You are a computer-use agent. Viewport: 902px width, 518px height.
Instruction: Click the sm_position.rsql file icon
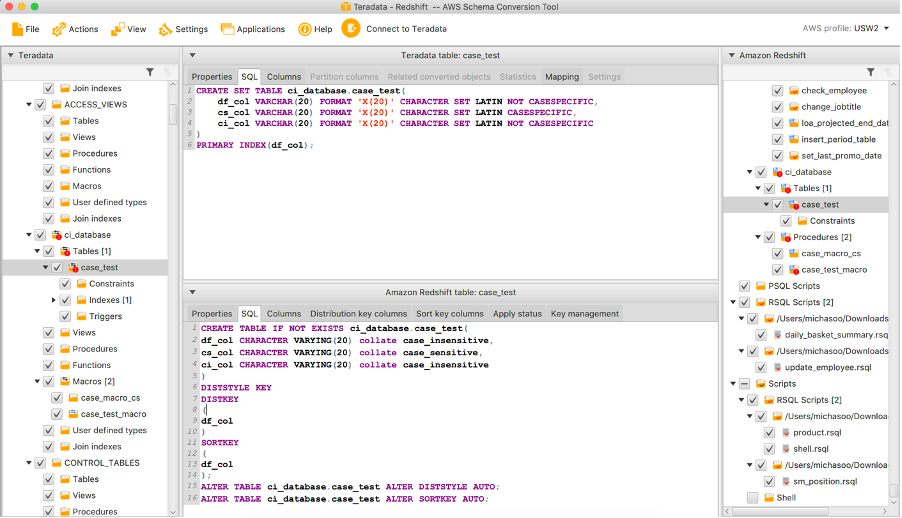(786, 482)
